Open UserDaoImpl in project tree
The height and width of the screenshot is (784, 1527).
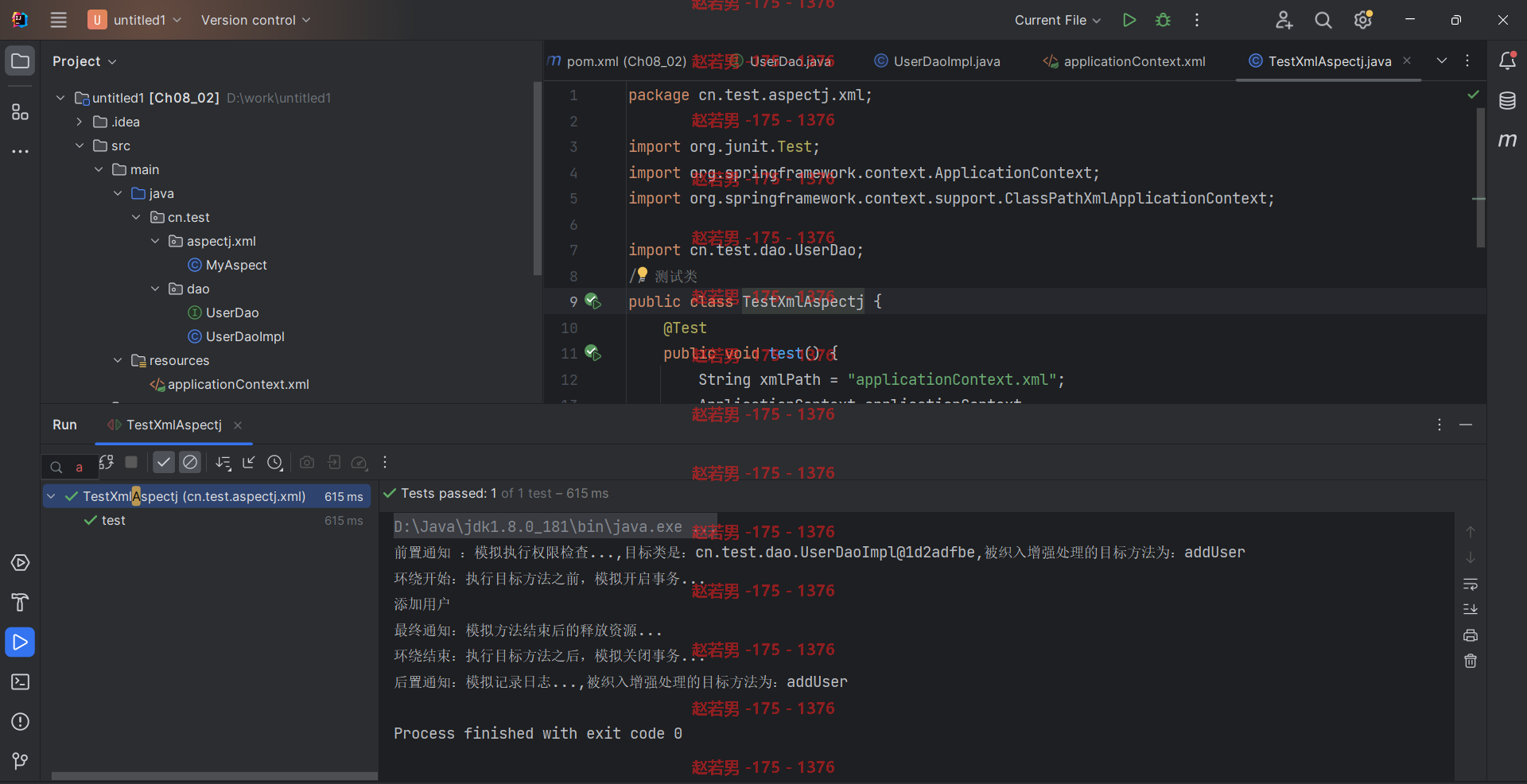click(236, 336)
